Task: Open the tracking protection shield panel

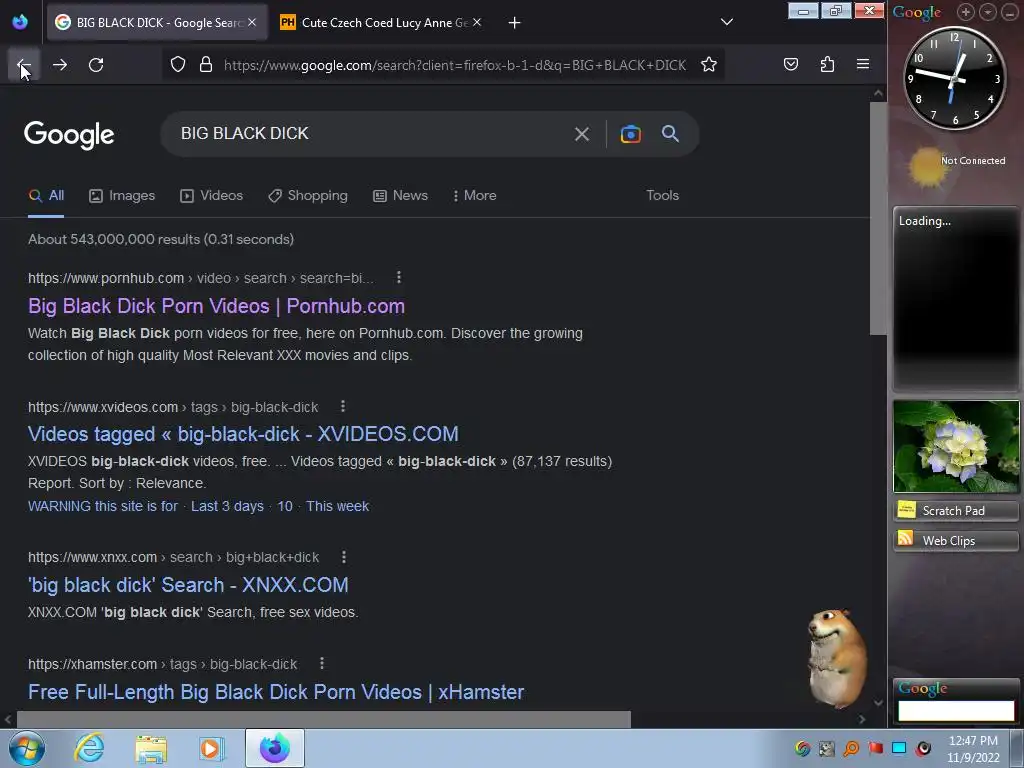Action: pyautogui.click(x=178, y=64)
